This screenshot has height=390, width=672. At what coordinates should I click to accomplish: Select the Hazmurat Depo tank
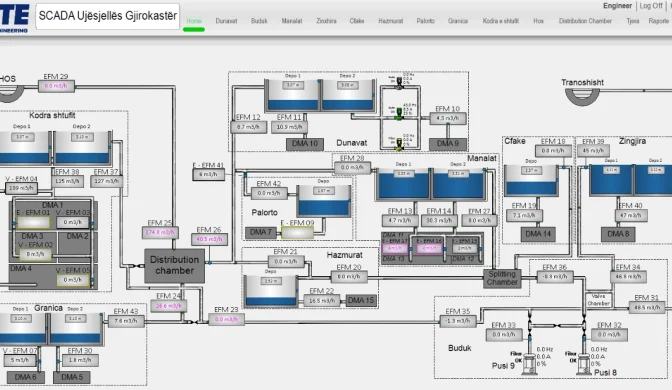(x=270, y=291)
